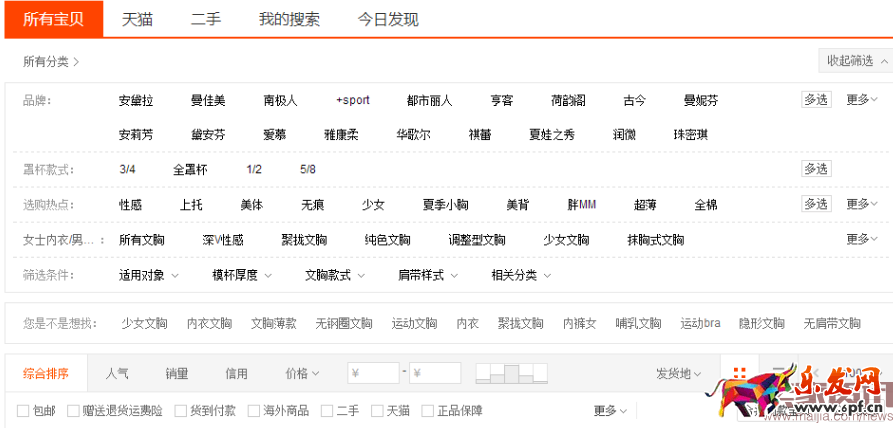Click suggested search 无钢圈文胸
Image resolution: width=893 pixels, height=428 pixels.
click(344, 324)
